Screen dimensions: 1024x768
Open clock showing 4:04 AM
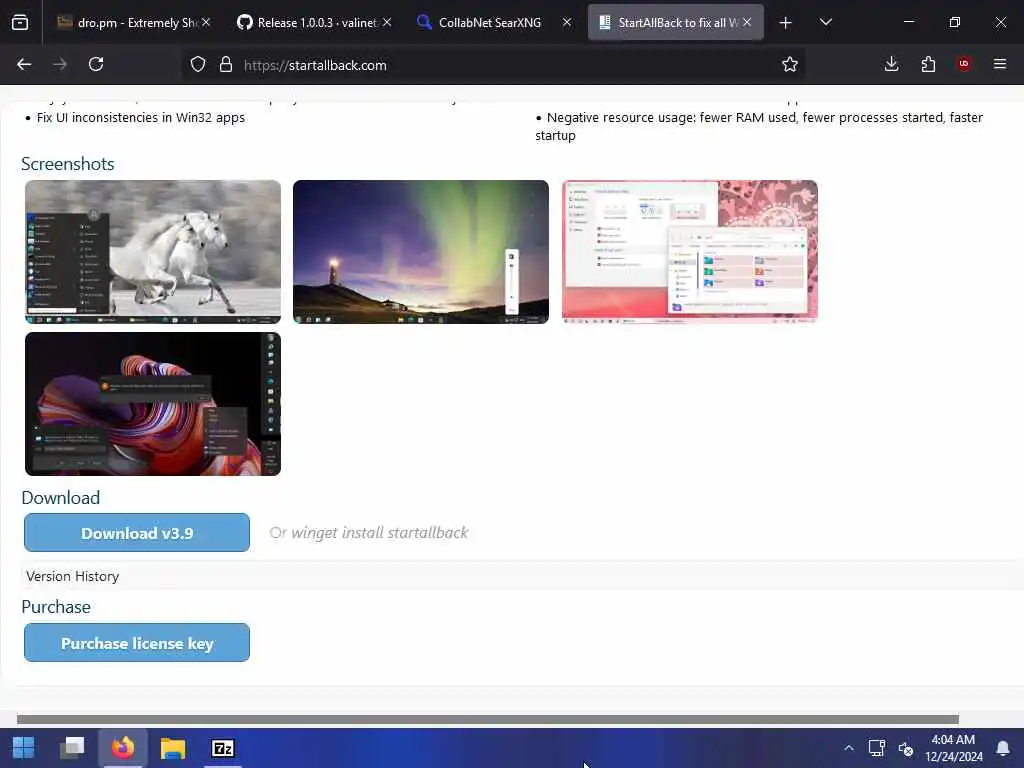coord(953,748)
